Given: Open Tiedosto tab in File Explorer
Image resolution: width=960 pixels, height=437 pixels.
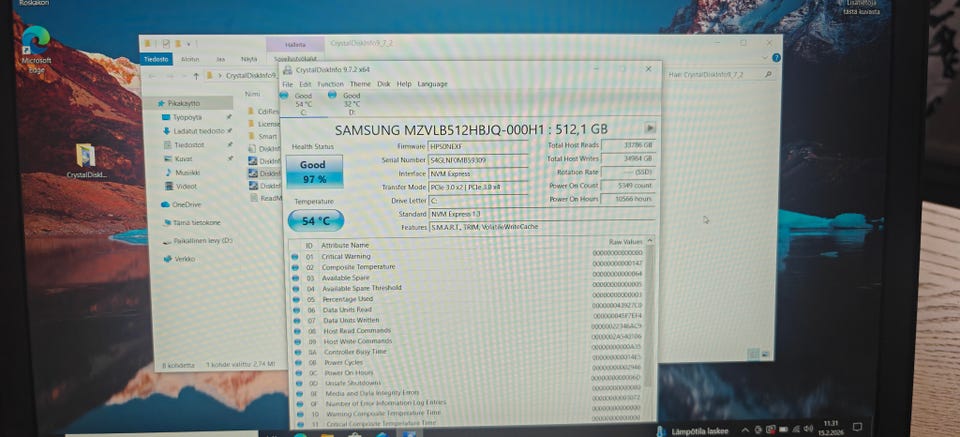Looking at the screenshot, I should point(157,59).
